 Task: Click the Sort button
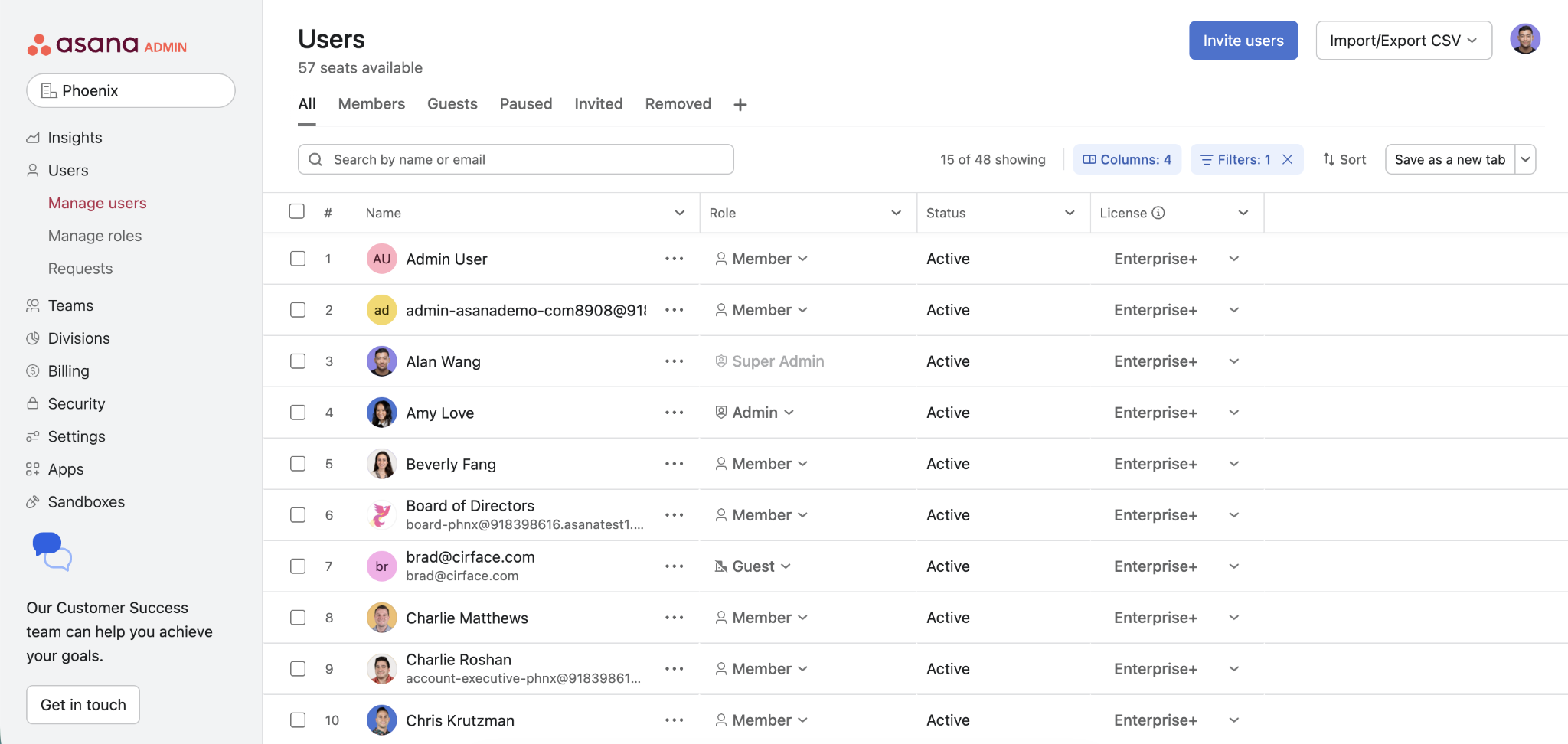[1344, 159]
